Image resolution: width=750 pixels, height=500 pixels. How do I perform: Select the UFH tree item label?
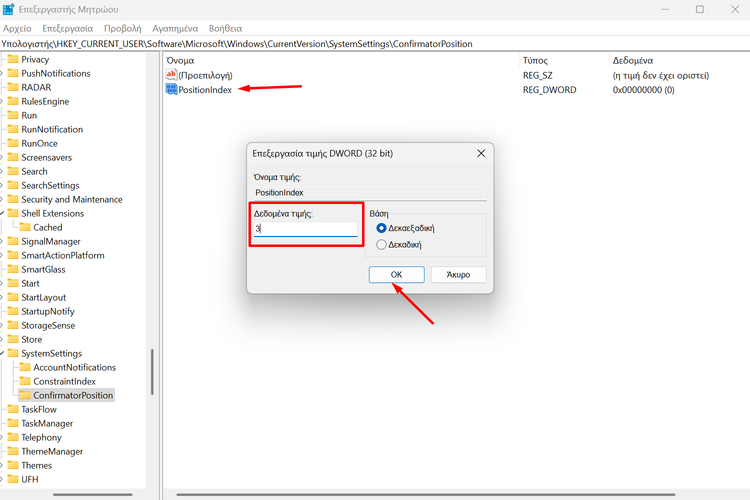30,479
